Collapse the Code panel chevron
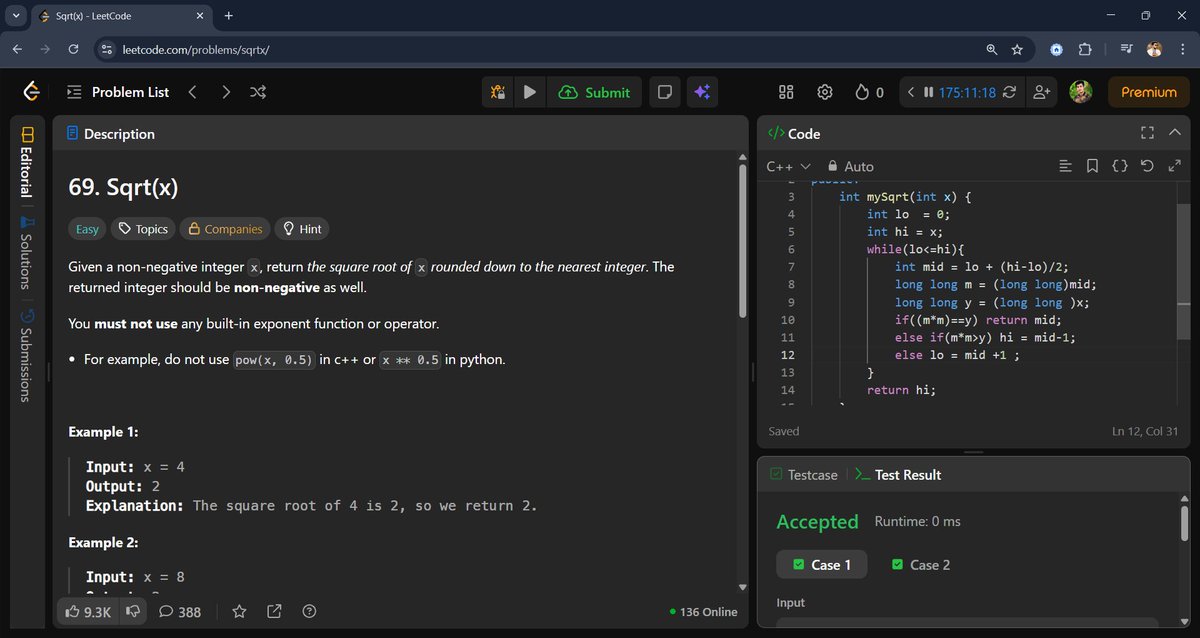 click(x=1175, y=133)
